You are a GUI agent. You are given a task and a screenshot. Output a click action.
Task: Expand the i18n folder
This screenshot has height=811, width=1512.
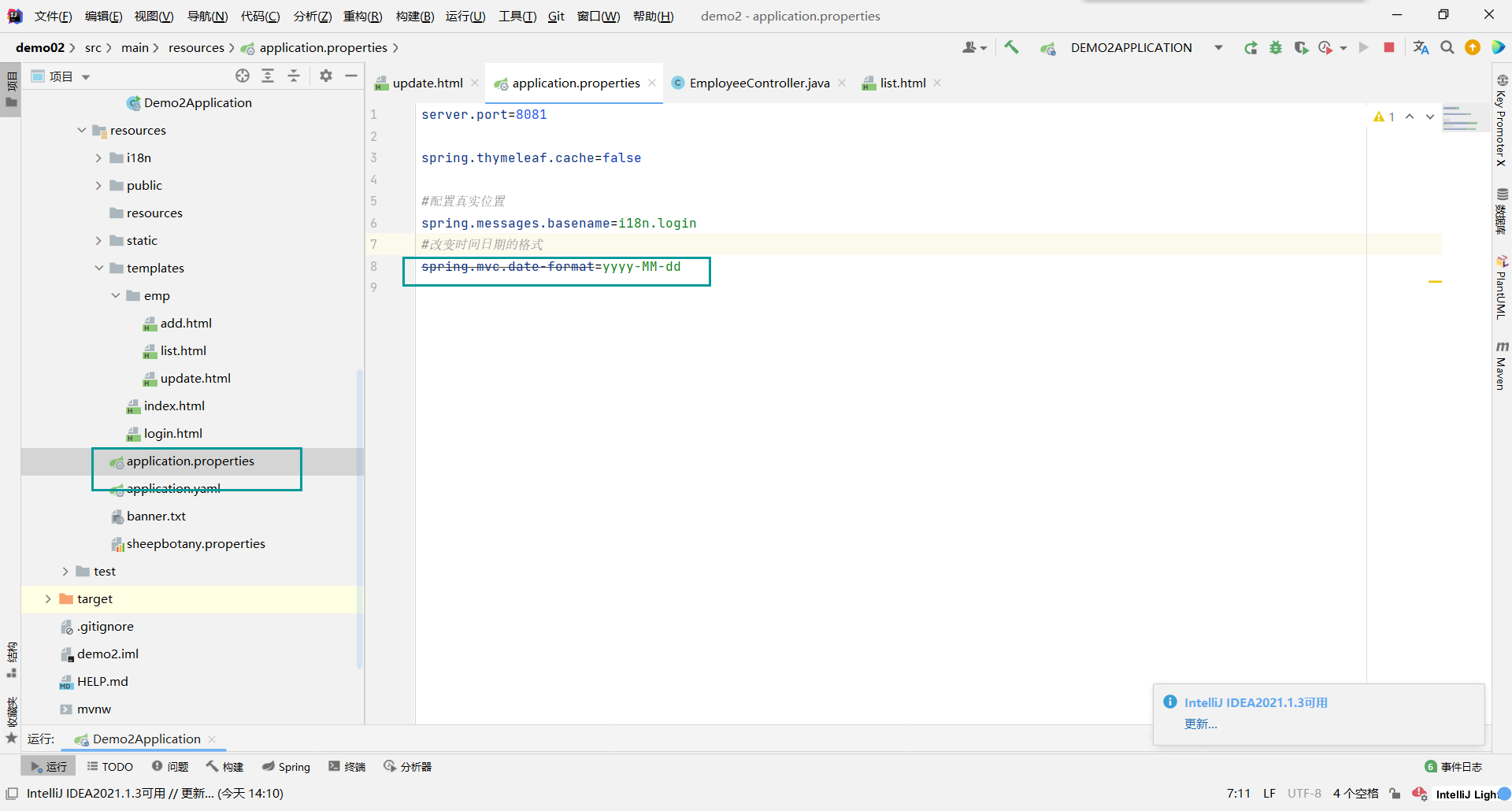pos(98,157)
